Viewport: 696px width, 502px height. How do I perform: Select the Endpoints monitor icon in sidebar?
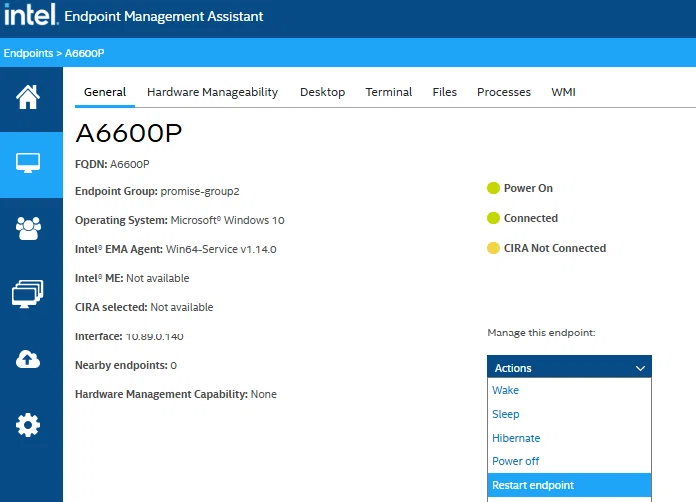click(28, 163)
